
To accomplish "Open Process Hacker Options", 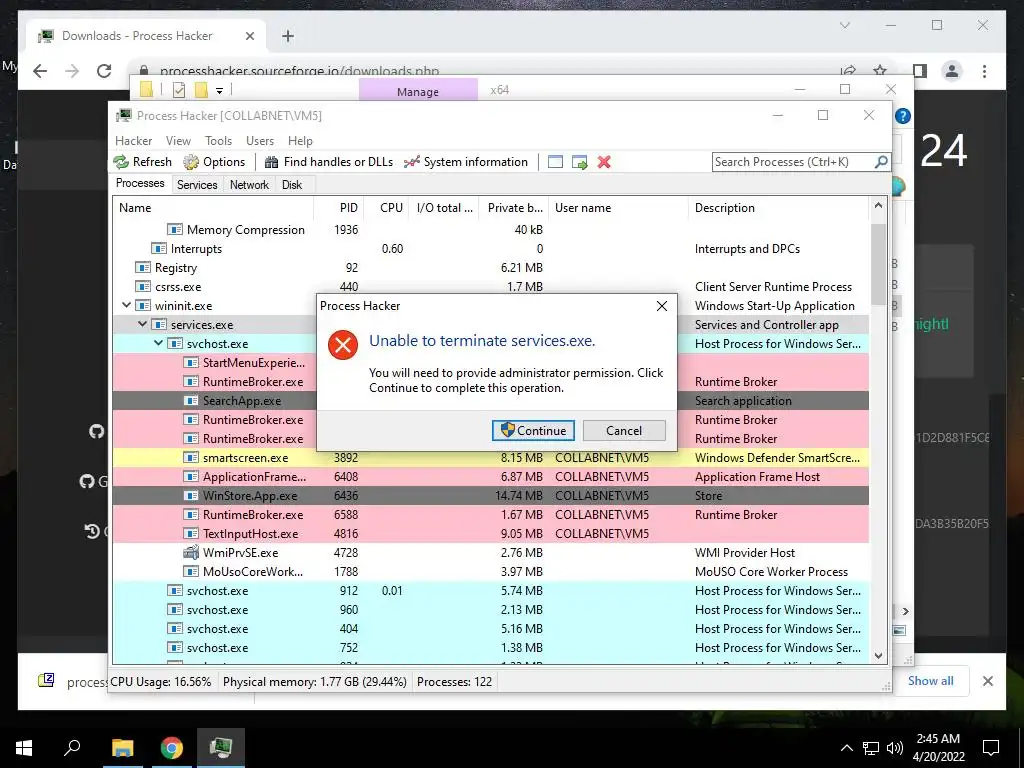I will 214,162.
